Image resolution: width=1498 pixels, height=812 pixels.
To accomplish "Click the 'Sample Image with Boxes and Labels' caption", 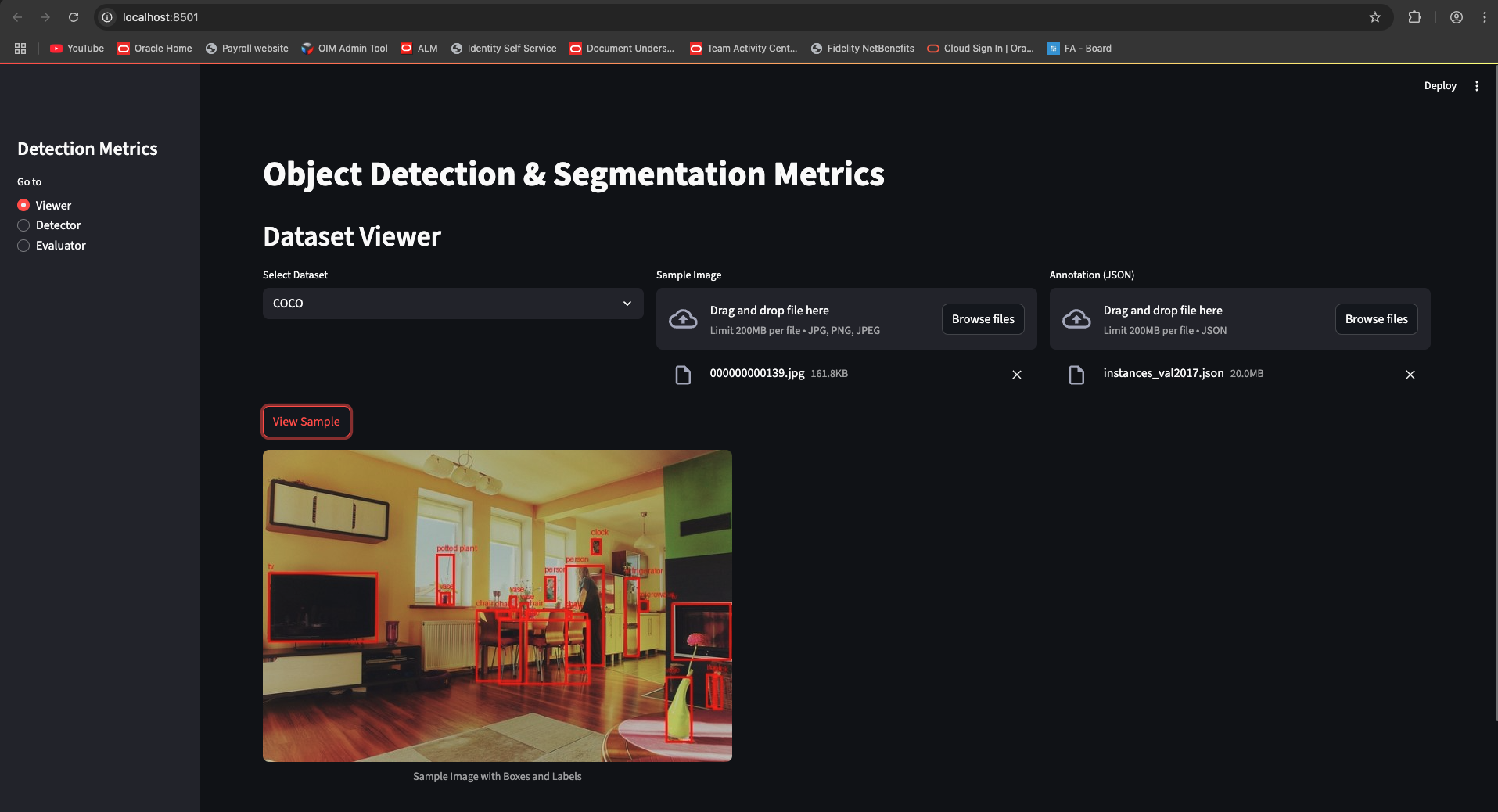I will (x=498, y=777).
